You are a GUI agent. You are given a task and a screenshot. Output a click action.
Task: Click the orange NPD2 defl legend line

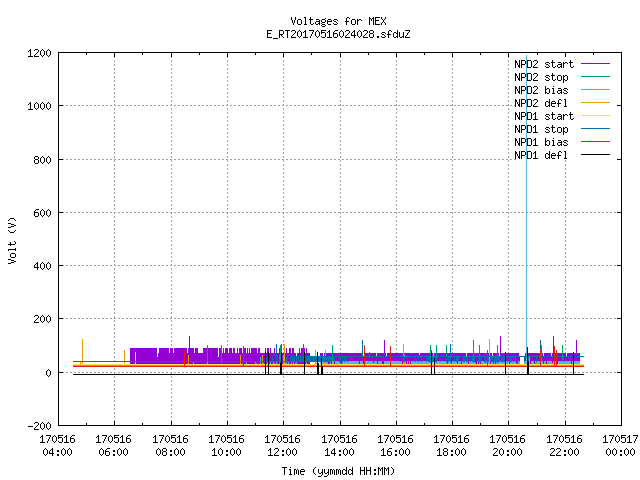tap(595, 103)
